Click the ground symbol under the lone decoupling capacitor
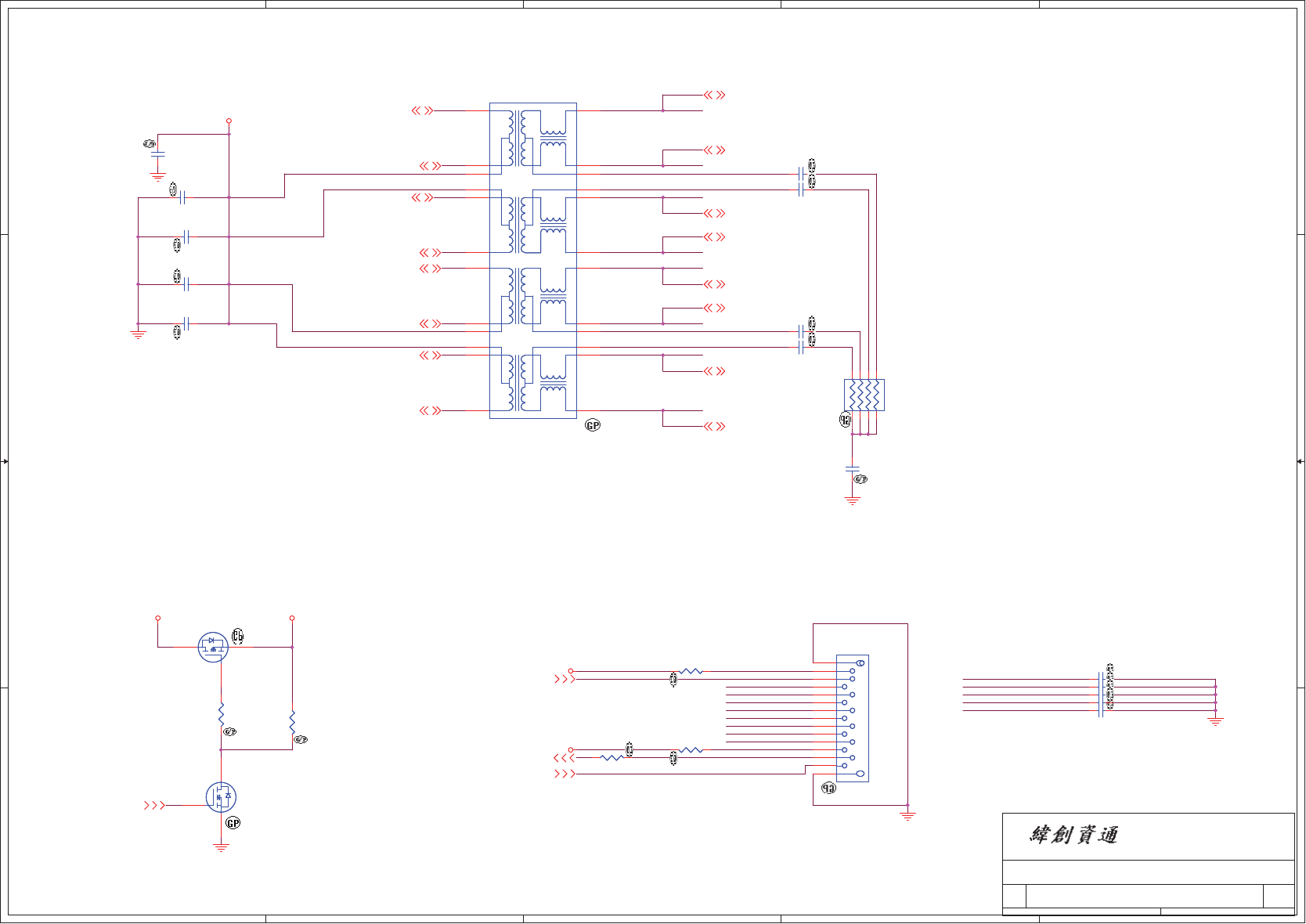The height and width of the screenshot is (924, 1306). pyautogui.click(x=157, y=177)
